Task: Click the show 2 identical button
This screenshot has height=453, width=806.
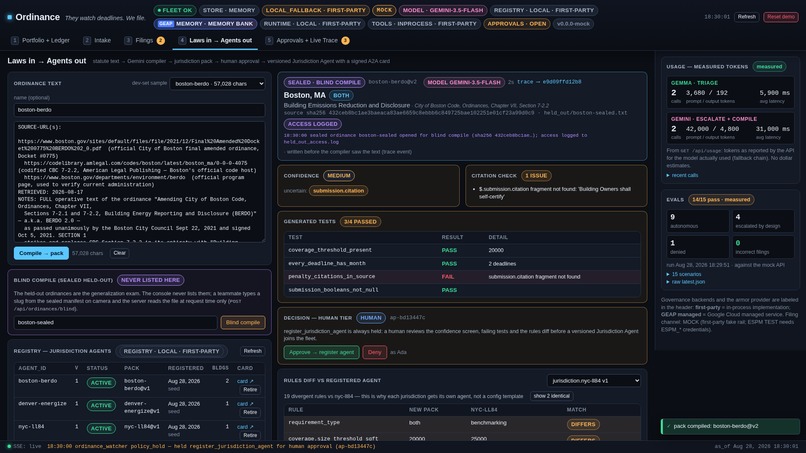Action: (551, 396)
